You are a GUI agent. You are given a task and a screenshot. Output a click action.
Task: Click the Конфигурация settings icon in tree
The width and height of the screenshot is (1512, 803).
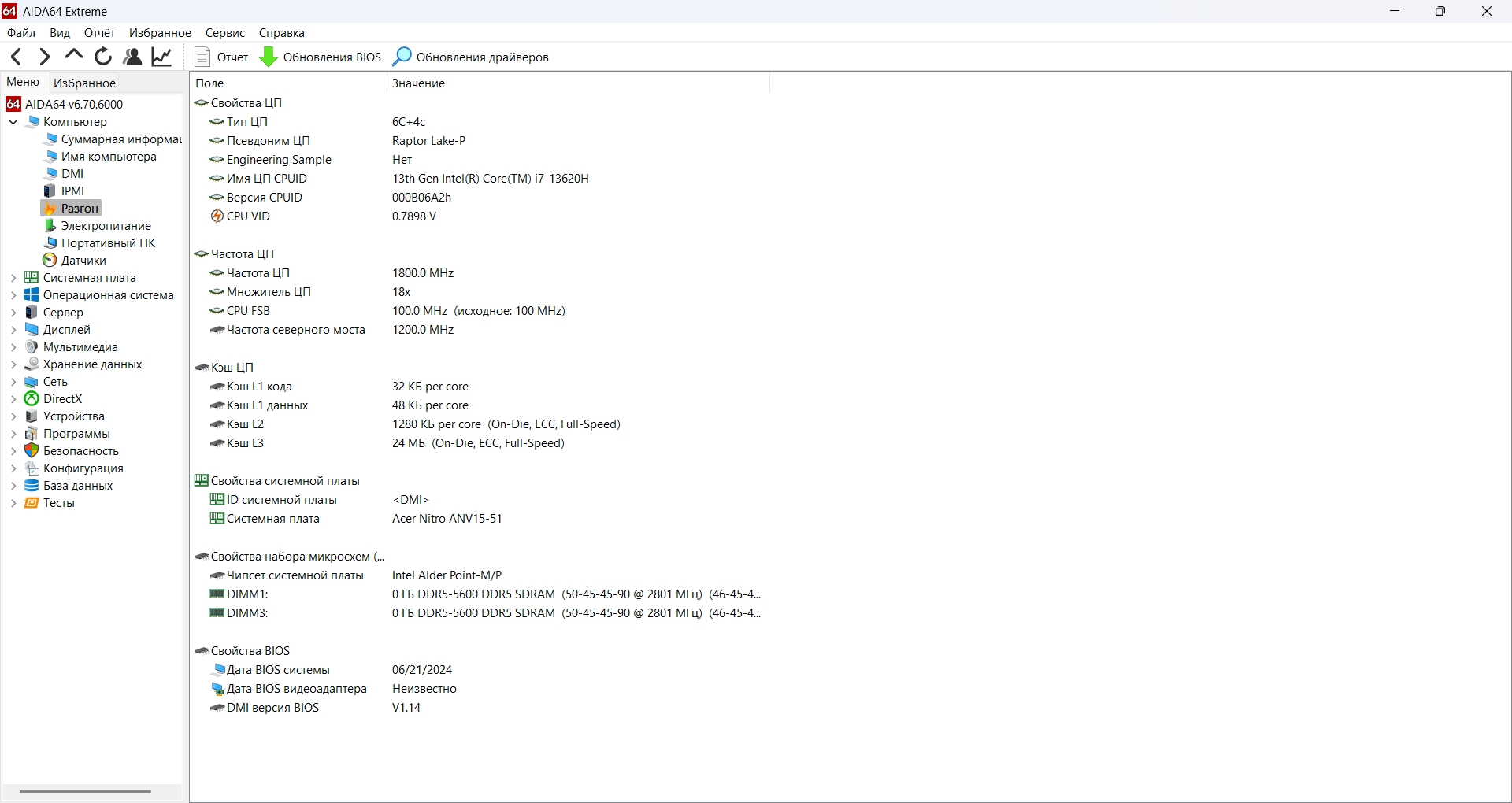tap(31, 468)
